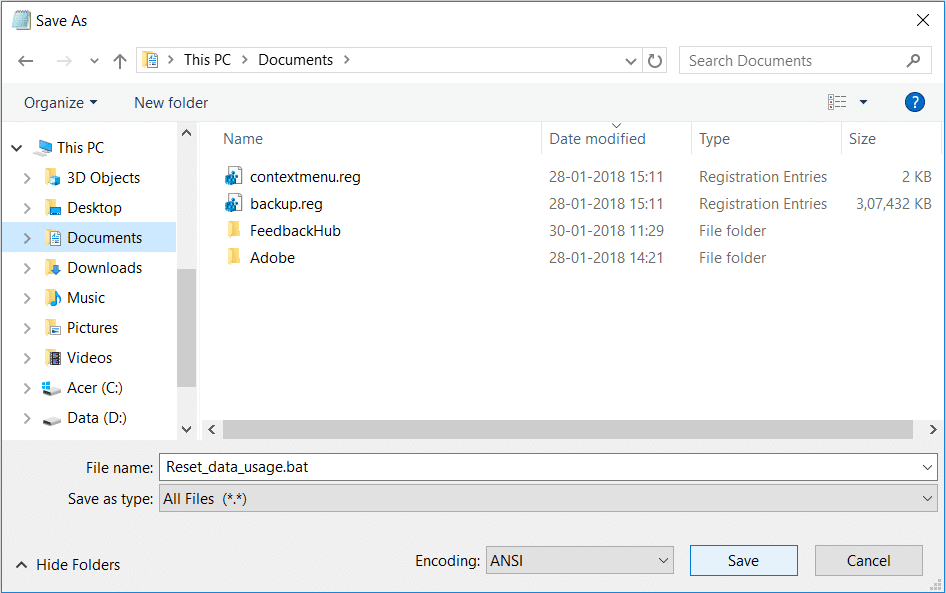Click the FeedbackHub folder icon
The image size is (946, 593).
(234, 230)
